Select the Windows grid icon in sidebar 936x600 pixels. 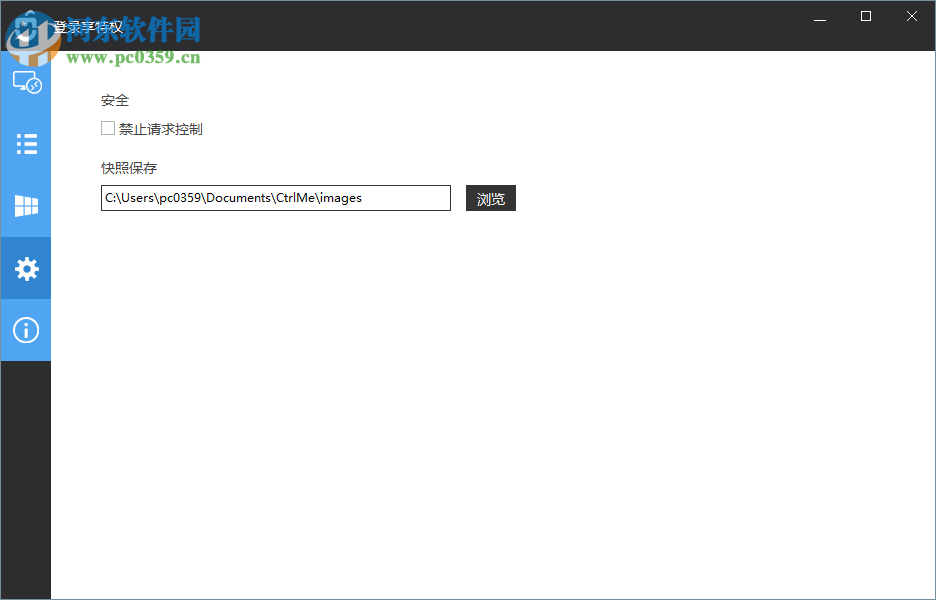[x=25, y=206]
